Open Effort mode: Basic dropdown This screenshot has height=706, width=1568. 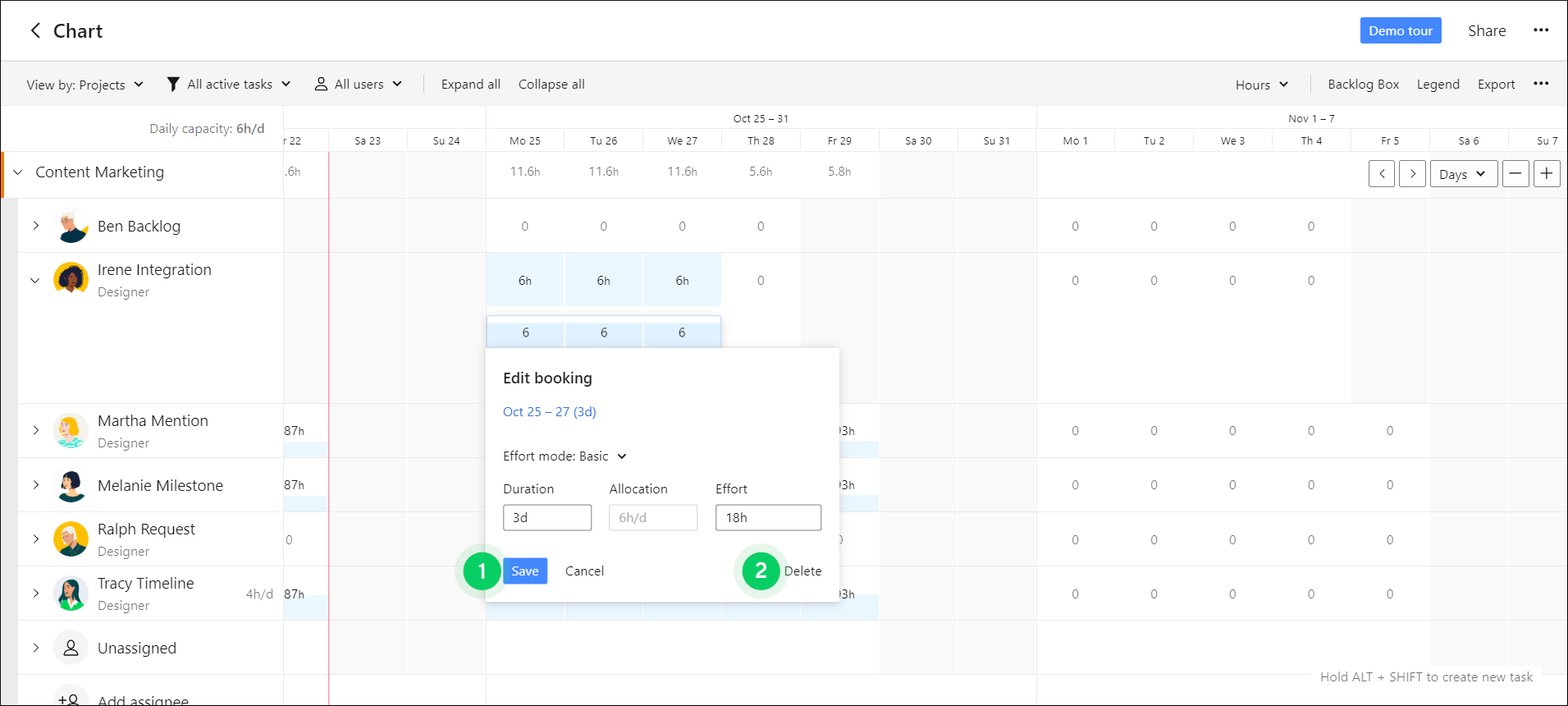pyautogui.click(x=565, y=456)
